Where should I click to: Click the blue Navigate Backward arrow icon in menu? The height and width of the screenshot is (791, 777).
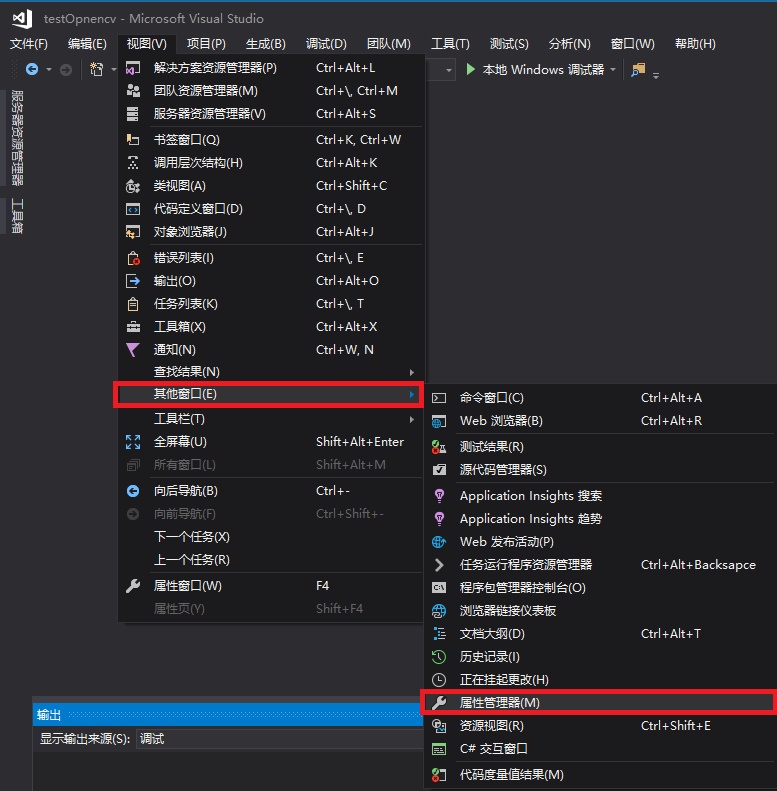133,491
